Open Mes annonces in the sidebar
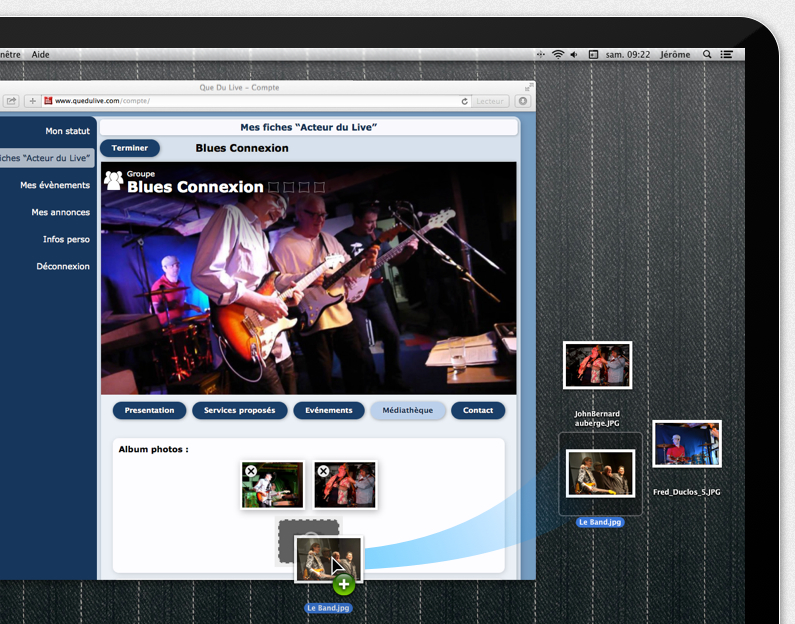This screenshot has width=795, height=624. 60,212
